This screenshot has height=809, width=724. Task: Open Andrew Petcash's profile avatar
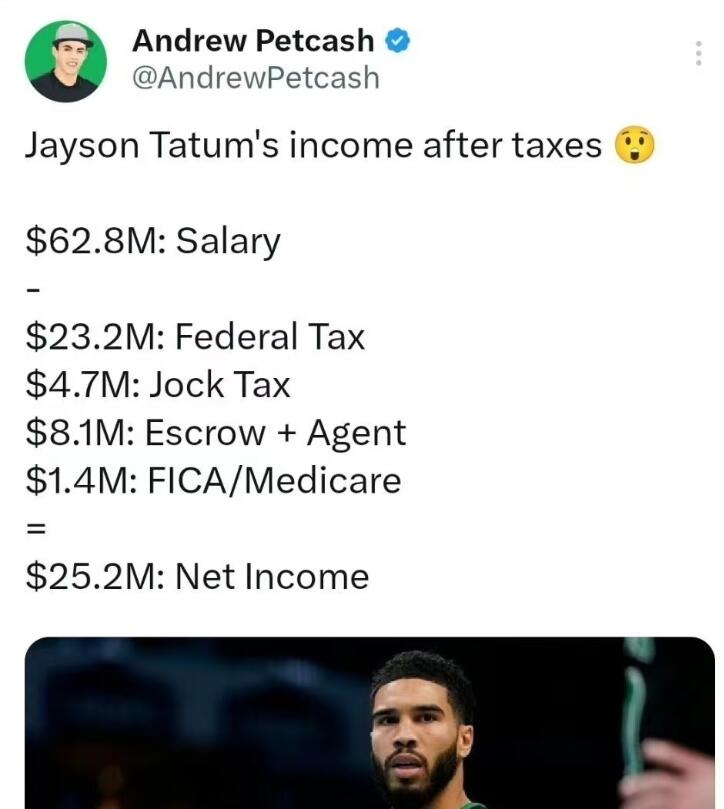pos(65,61)
